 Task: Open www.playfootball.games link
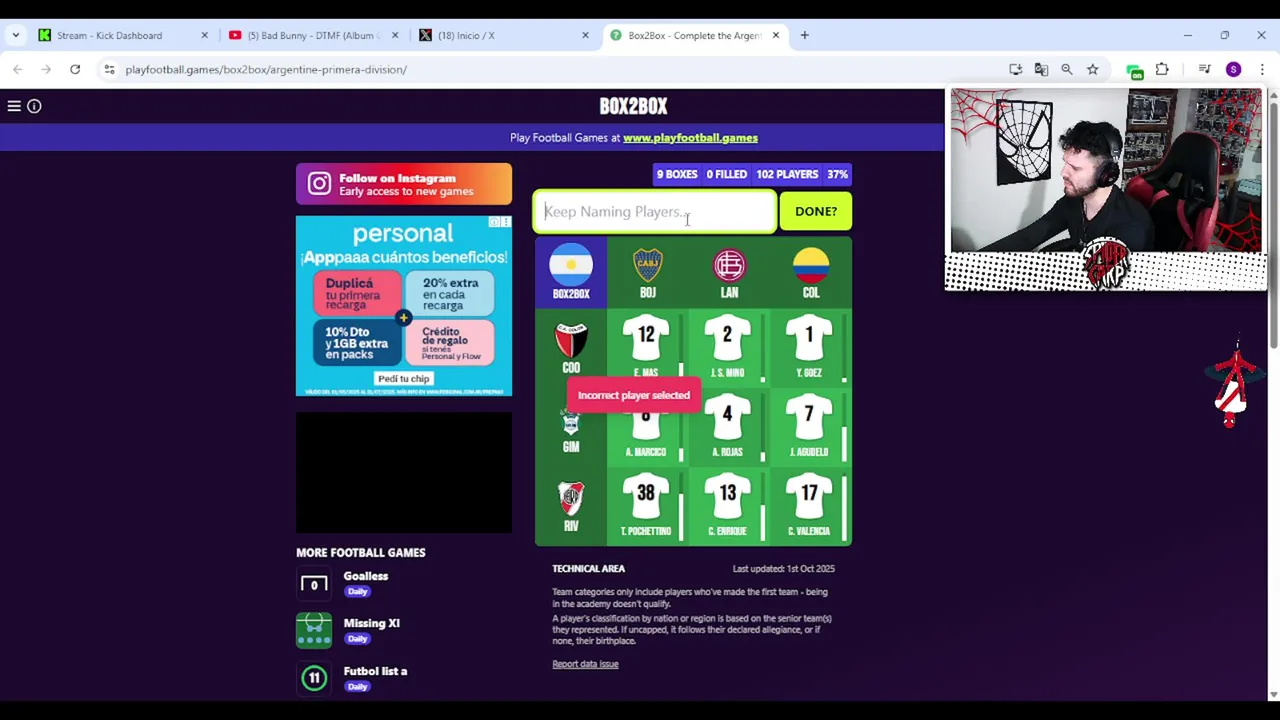(690, 138)
